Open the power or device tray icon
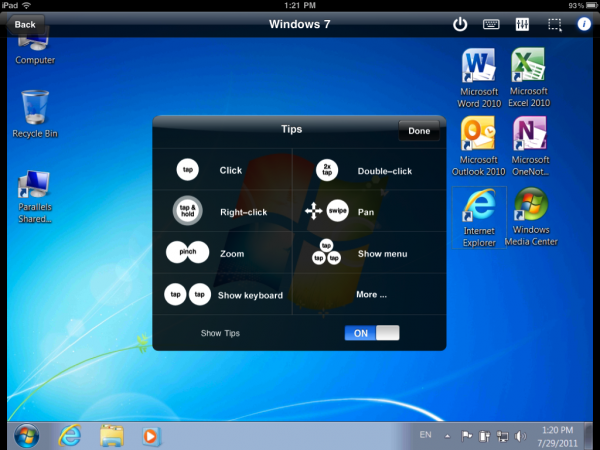Screen dimensions: 600x450 pos(484,436)
